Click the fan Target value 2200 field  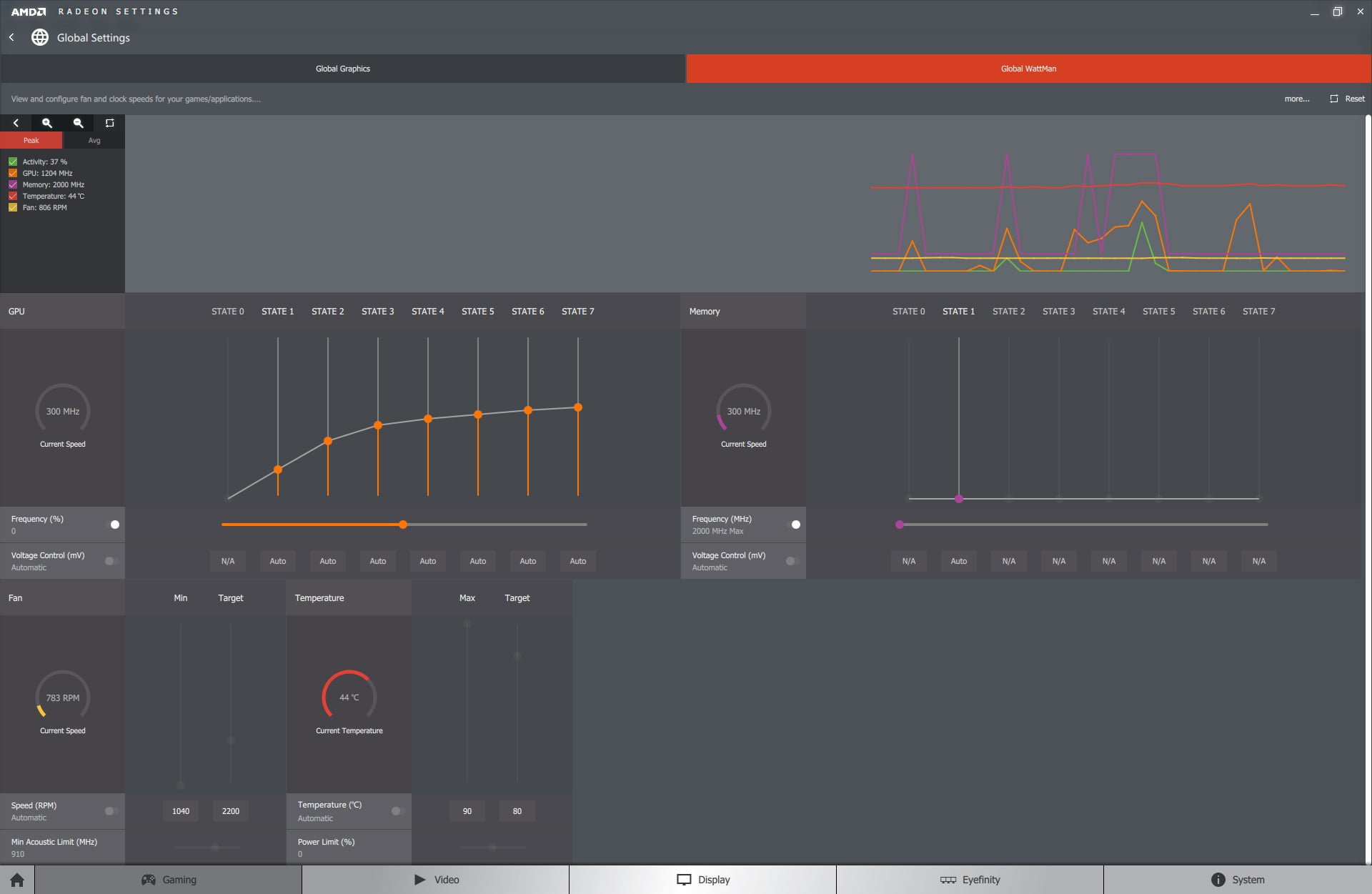click(x=231, y=811)
